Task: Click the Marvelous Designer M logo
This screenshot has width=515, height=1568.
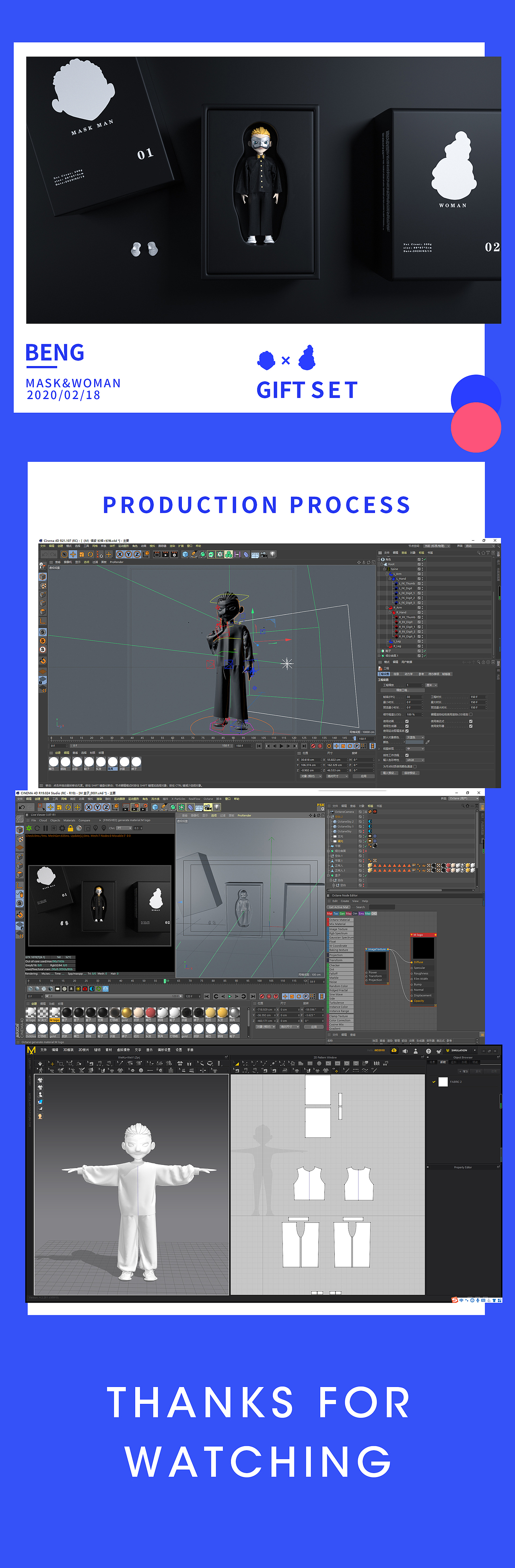Action: tap(31, 1050)
